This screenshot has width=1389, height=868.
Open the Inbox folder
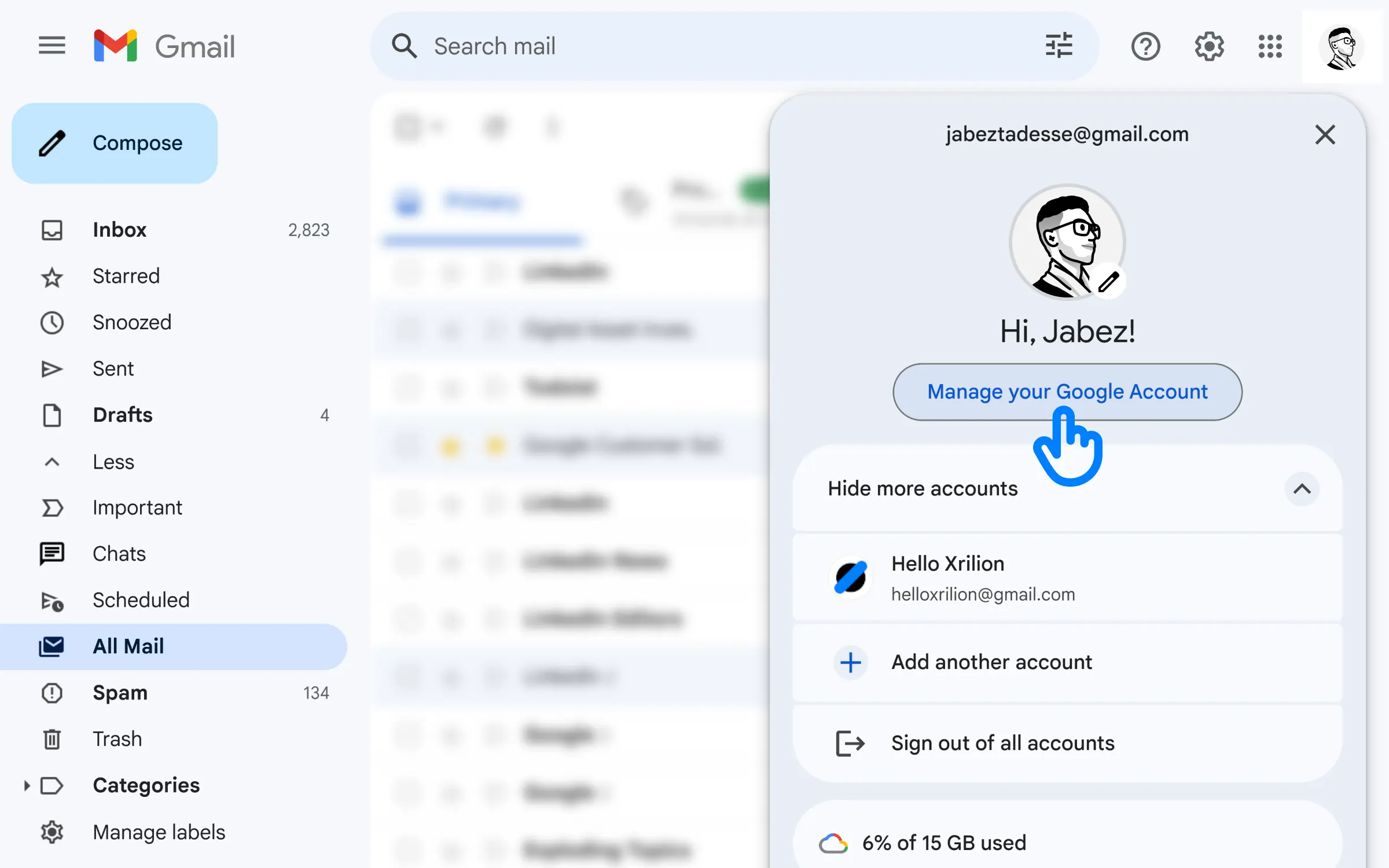[174, 230]
